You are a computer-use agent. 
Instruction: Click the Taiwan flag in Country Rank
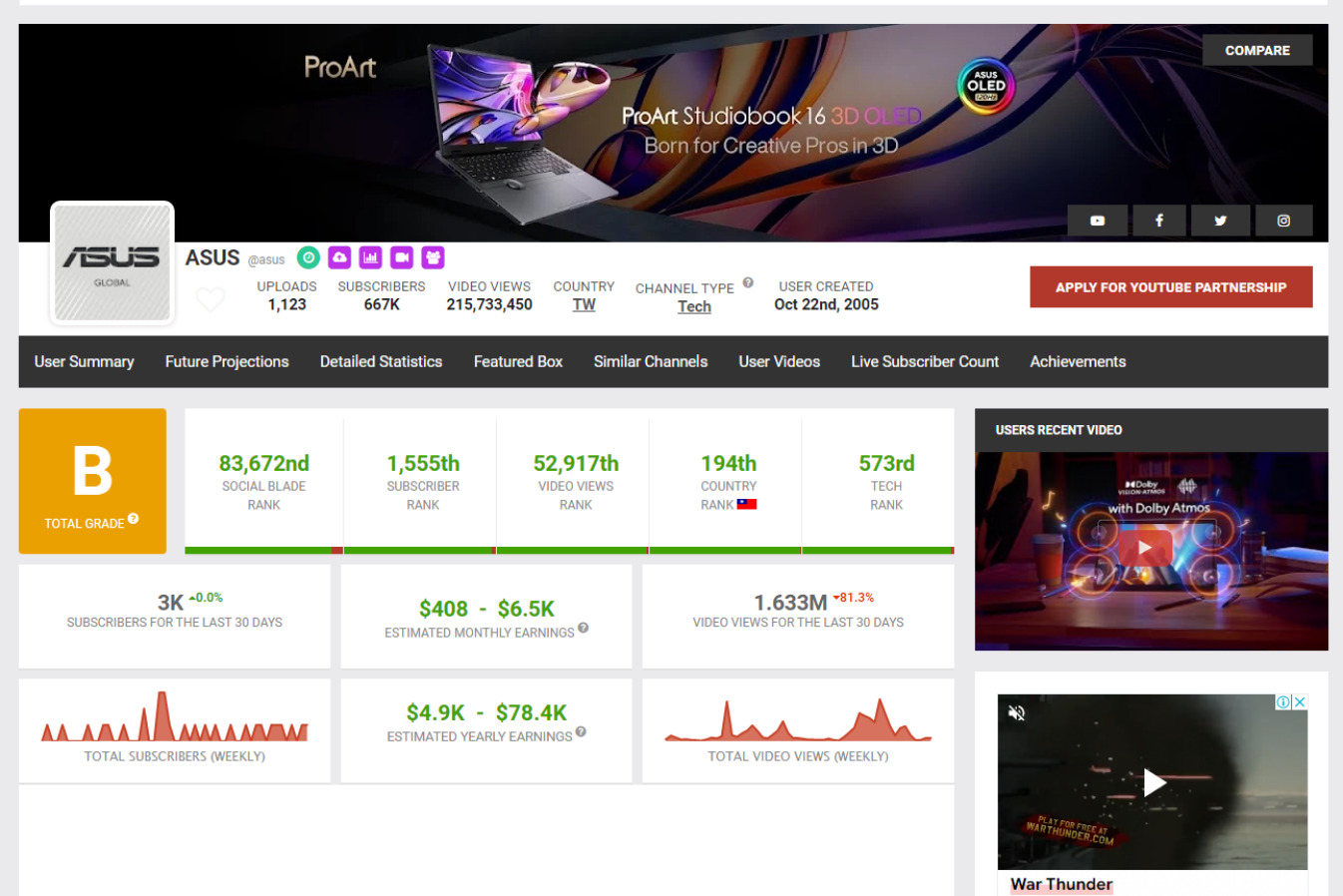746,504
